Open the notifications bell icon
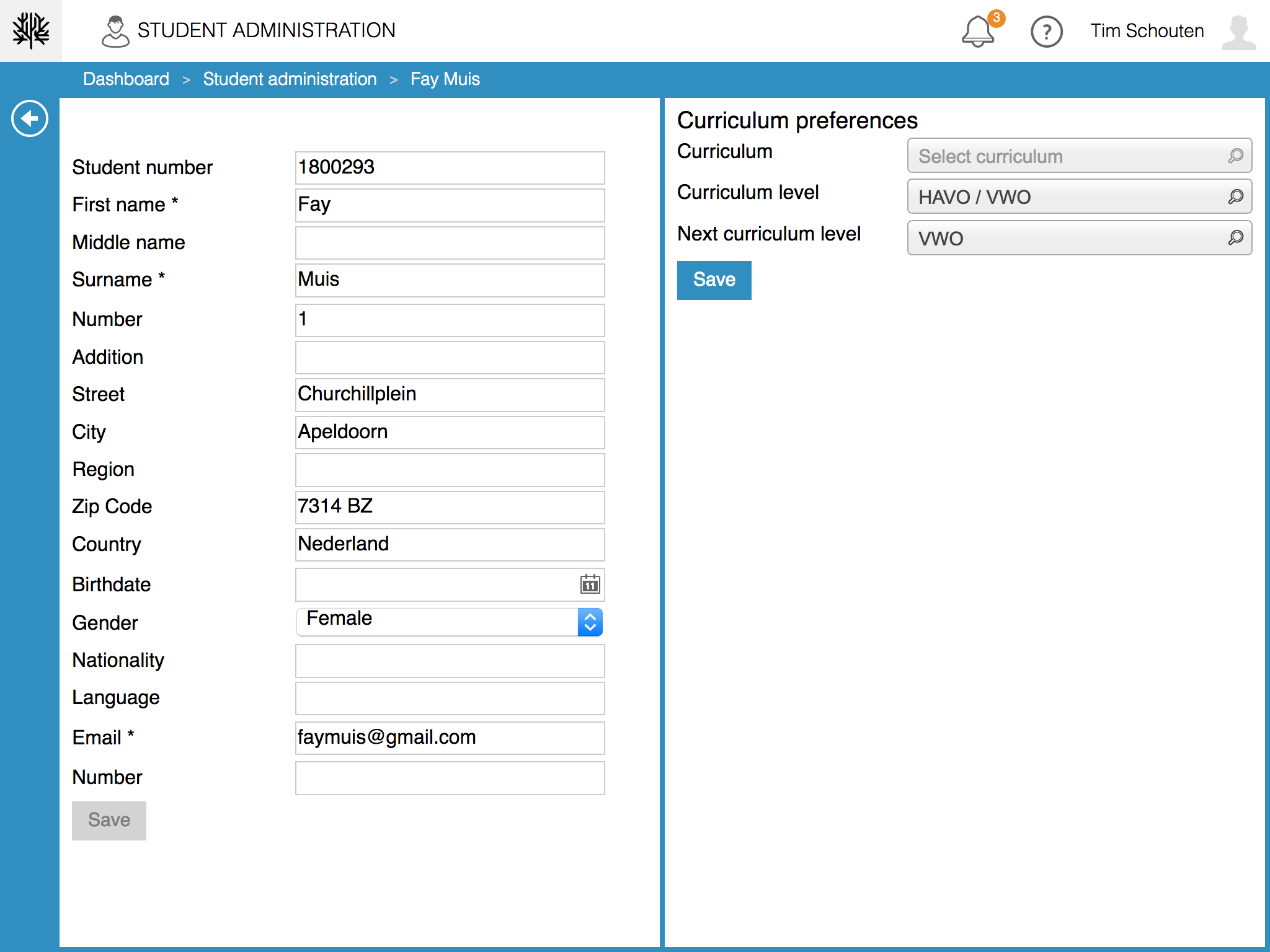Viewport: 1270px width, 952px height. click(978, 32)
